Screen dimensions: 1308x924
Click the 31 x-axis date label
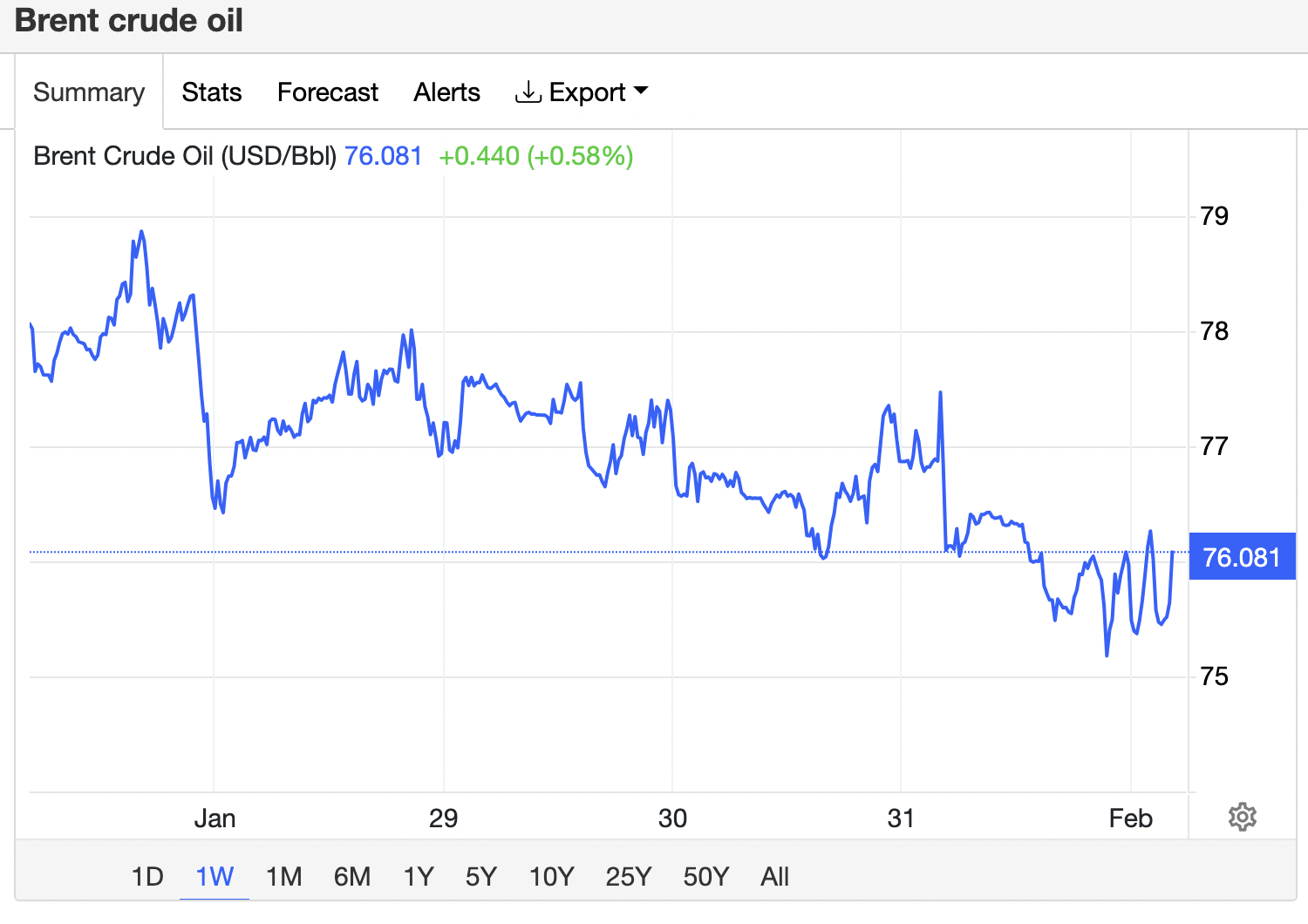tap(901, 819)
